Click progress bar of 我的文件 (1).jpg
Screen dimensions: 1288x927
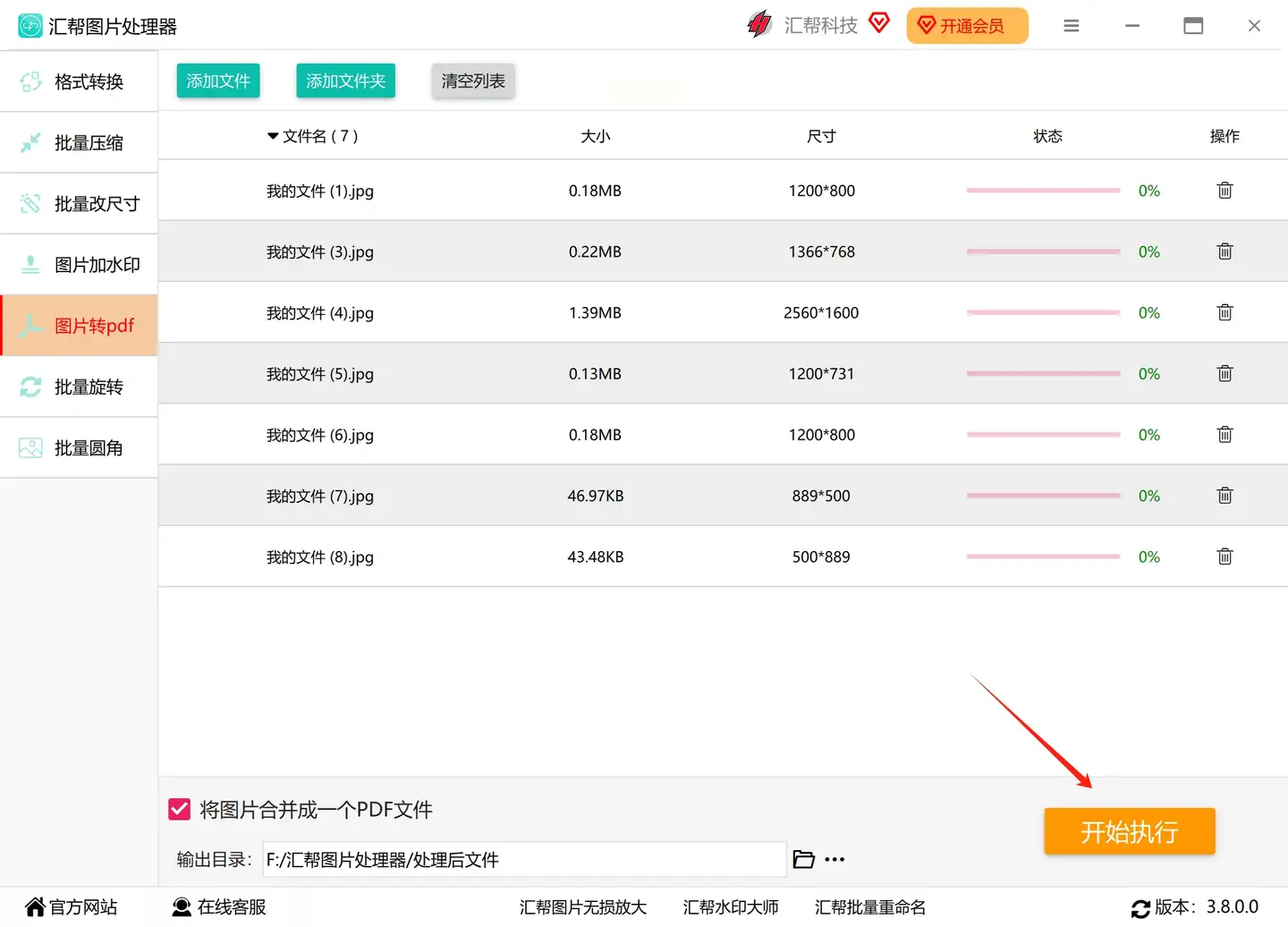1043,191
